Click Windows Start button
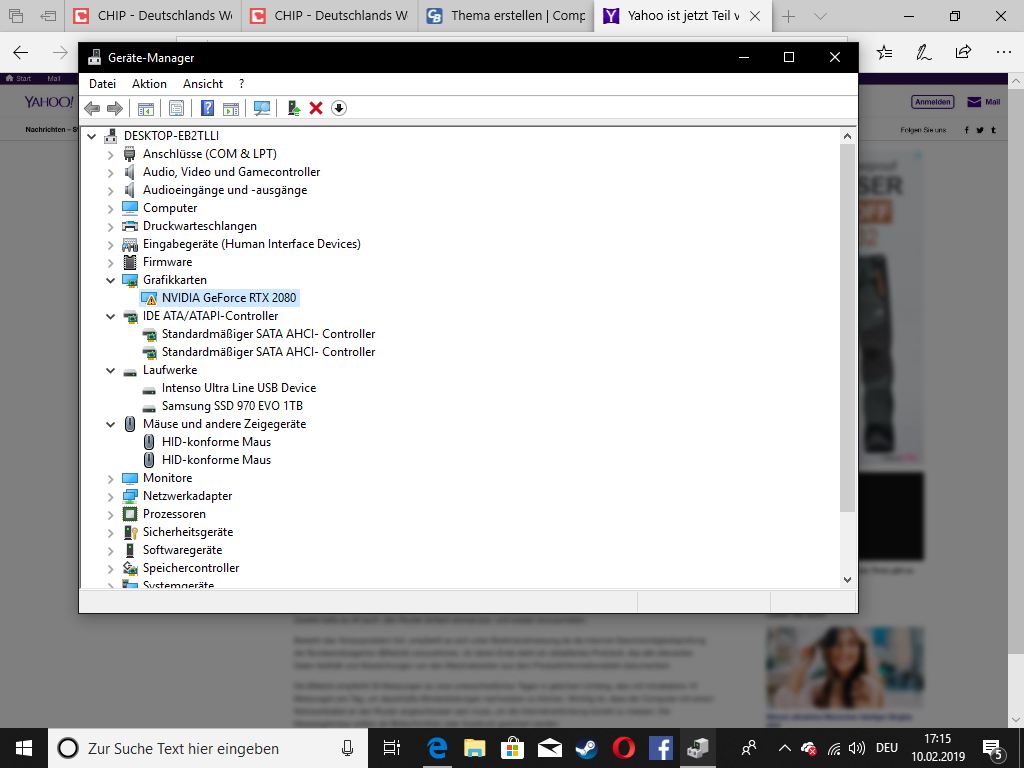This screenshot has height=768, width=1024. 24,748
